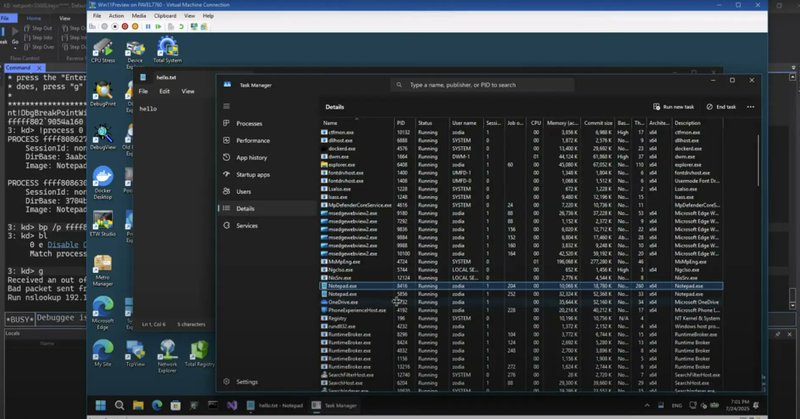Viewport: 800px width, 419px height.
Task: Switch to hello.txt Notepad taskbar button
Action: point(274,405)
